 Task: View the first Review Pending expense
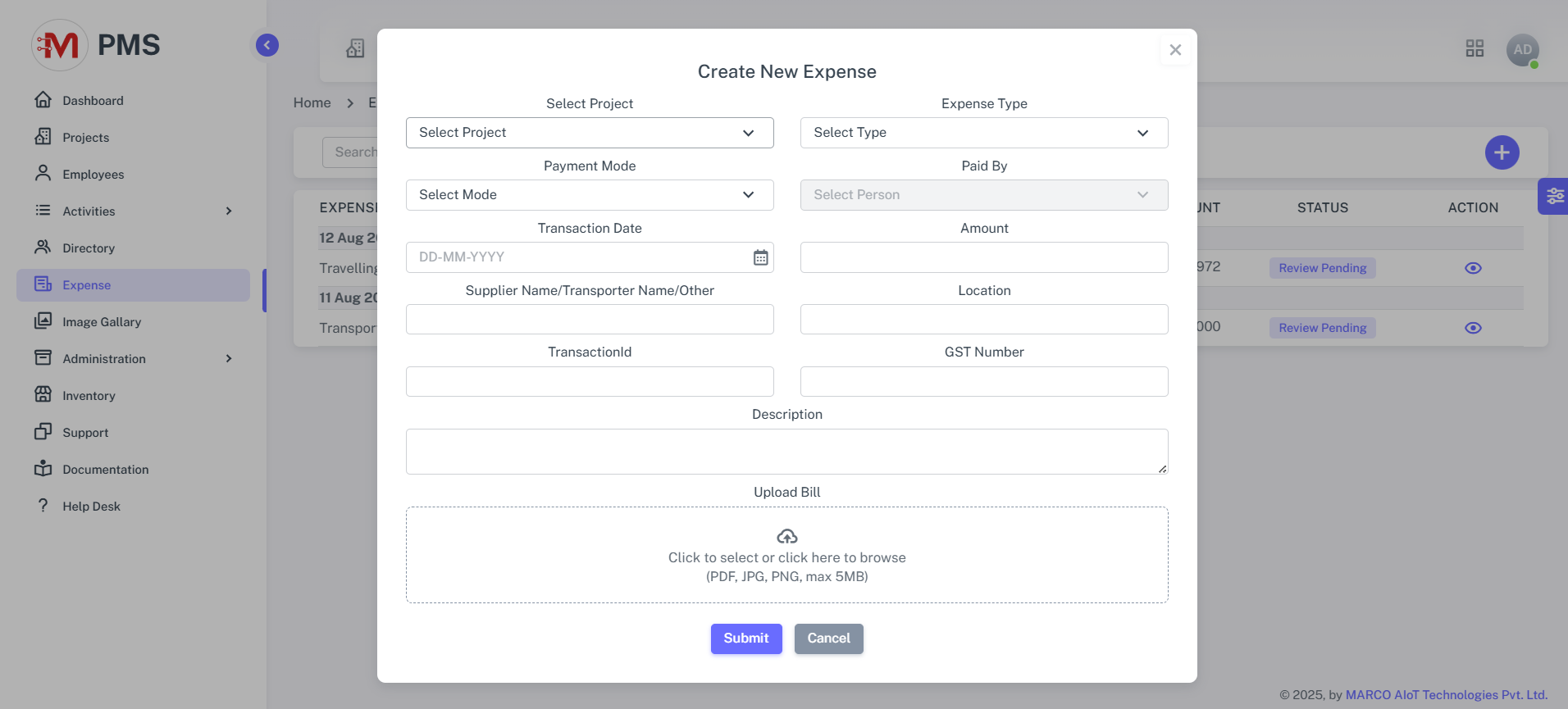(1473, 268)
